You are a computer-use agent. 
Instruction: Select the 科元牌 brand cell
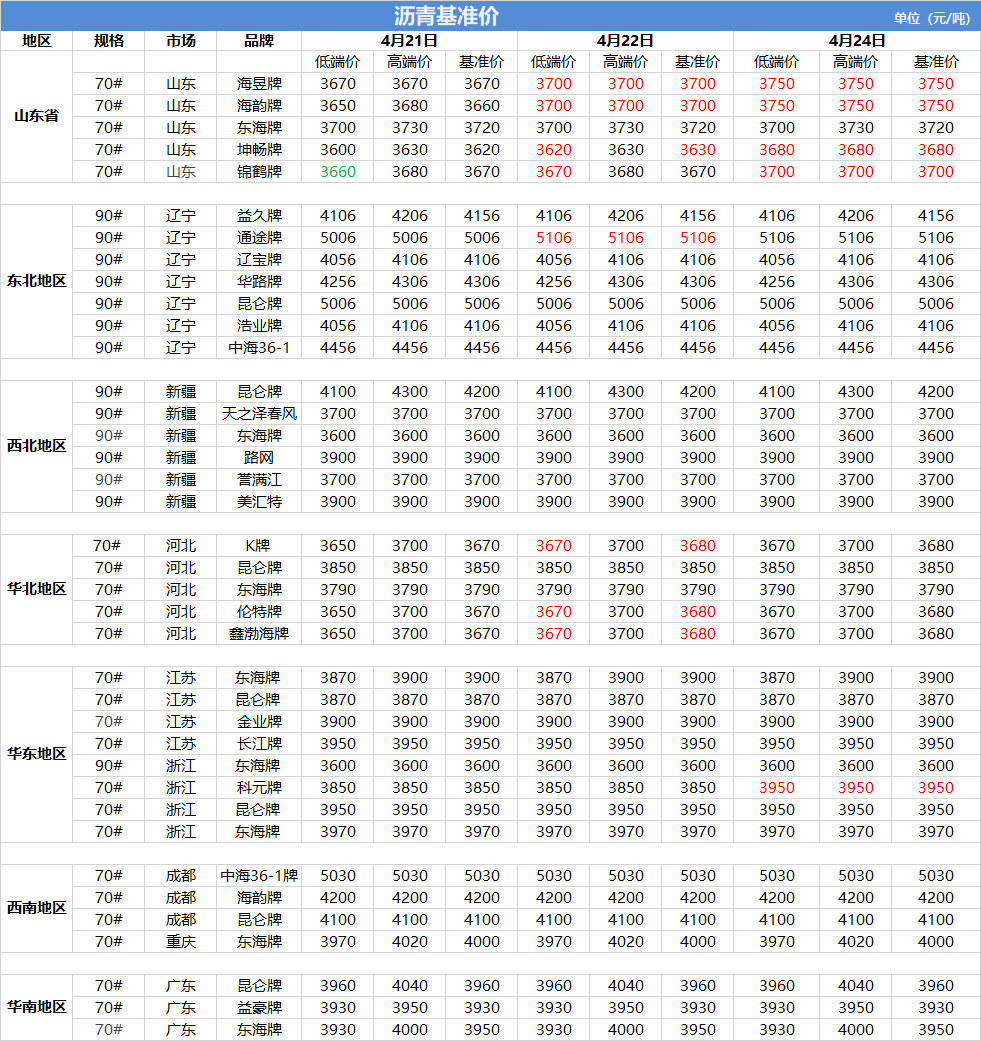point(259,788)
